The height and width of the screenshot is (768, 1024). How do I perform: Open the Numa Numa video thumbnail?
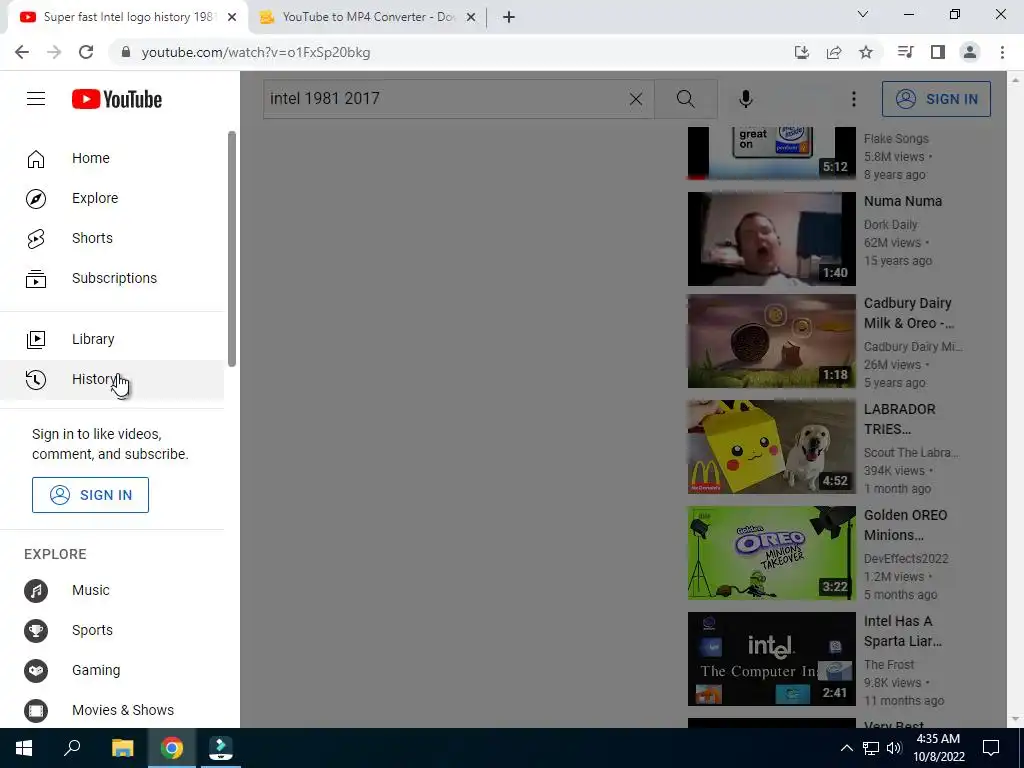[771, 239]
